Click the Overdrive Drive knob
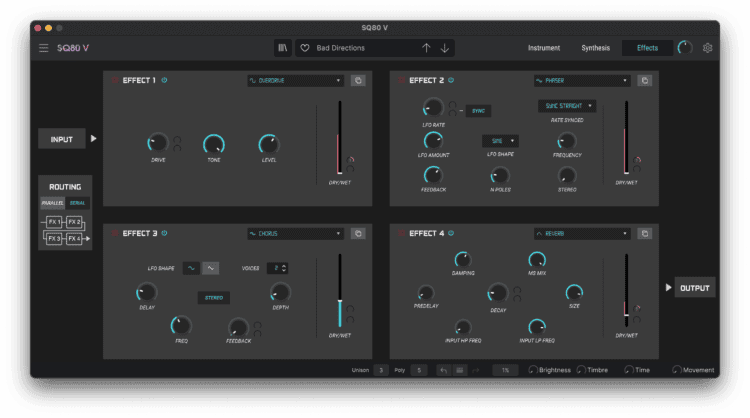Image resolution: width=750 pixels, height=418 pixels. click(157, 143)
